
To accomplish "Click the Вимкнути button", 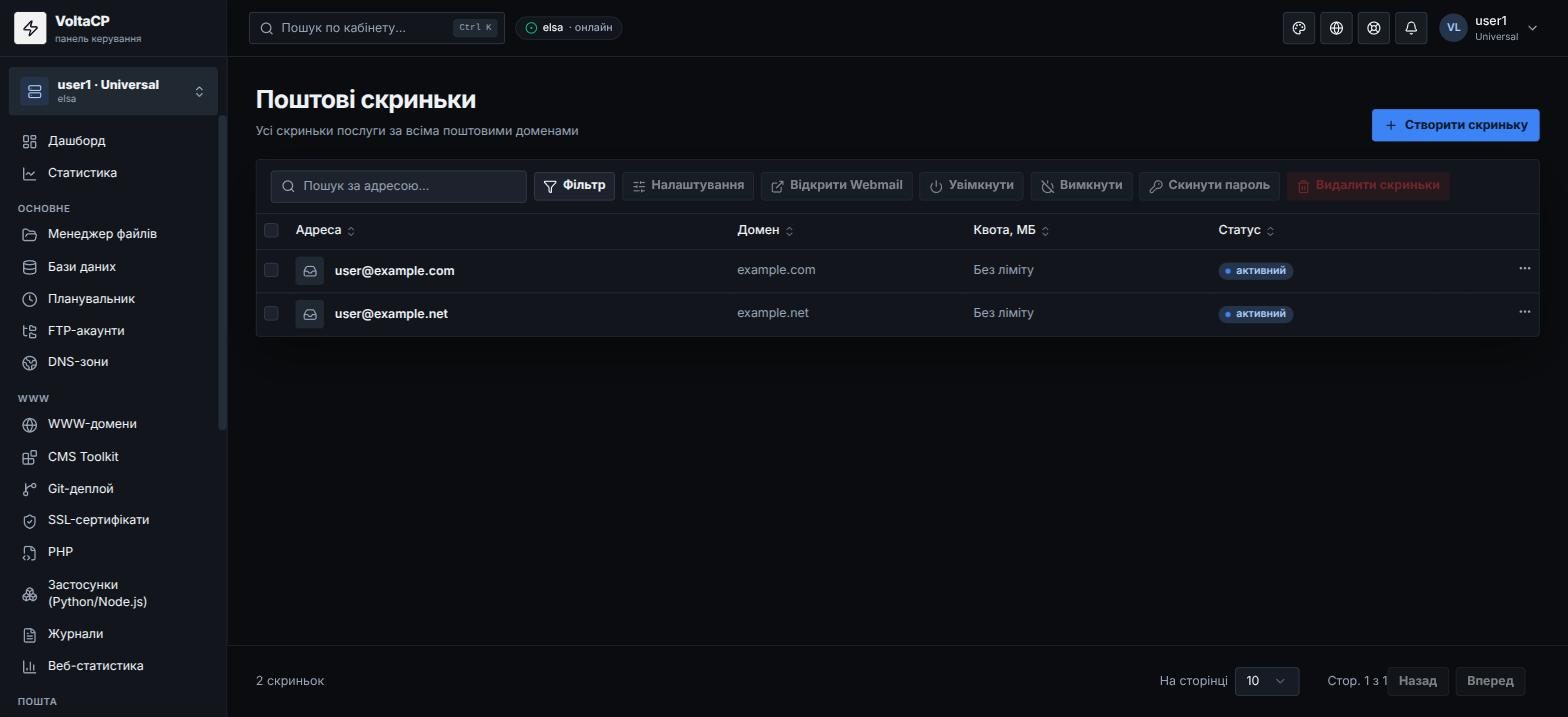I will point(1081,186).
